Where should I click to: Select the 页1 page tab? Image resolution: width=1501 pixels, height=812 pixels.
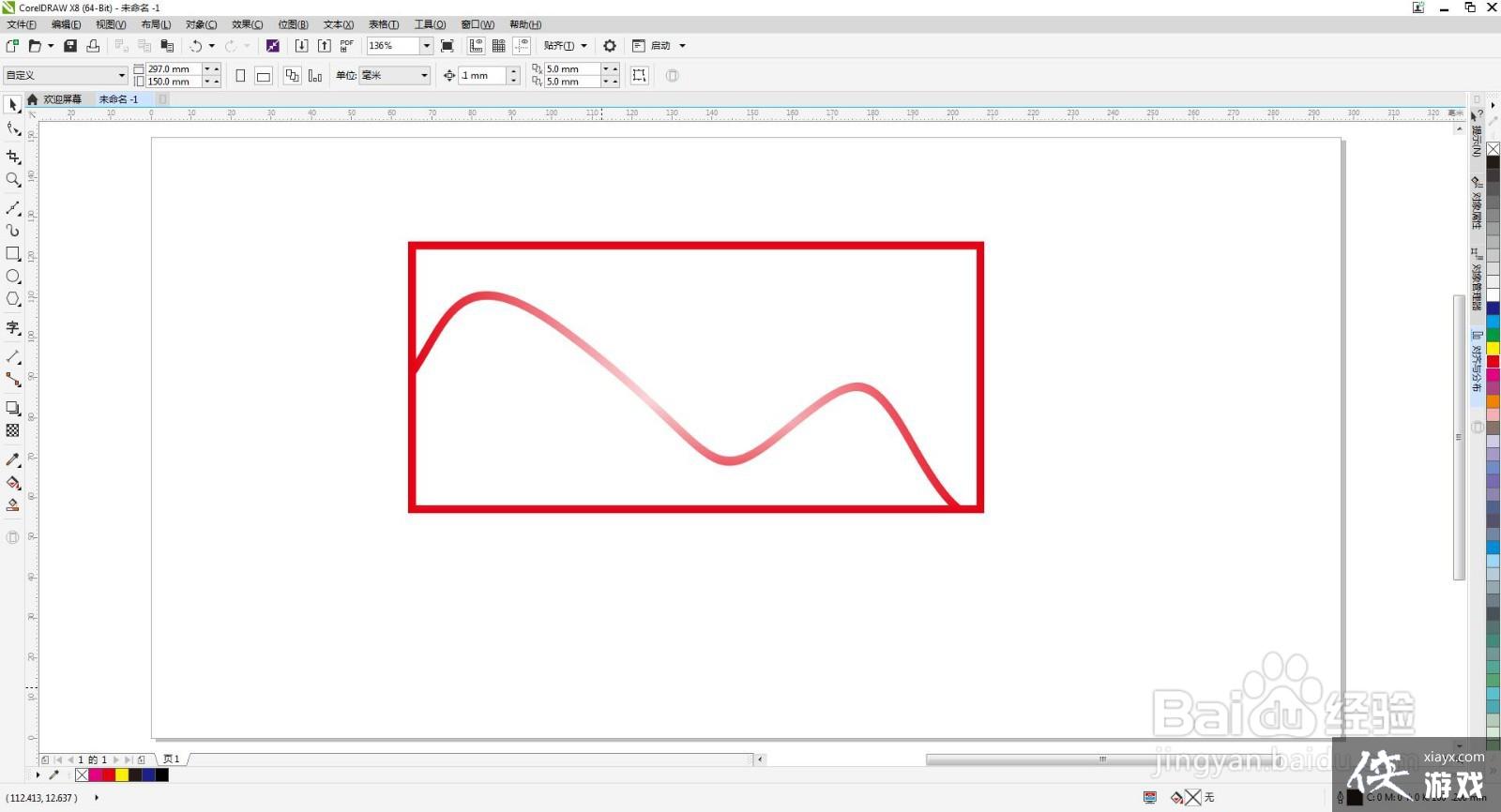172,759
